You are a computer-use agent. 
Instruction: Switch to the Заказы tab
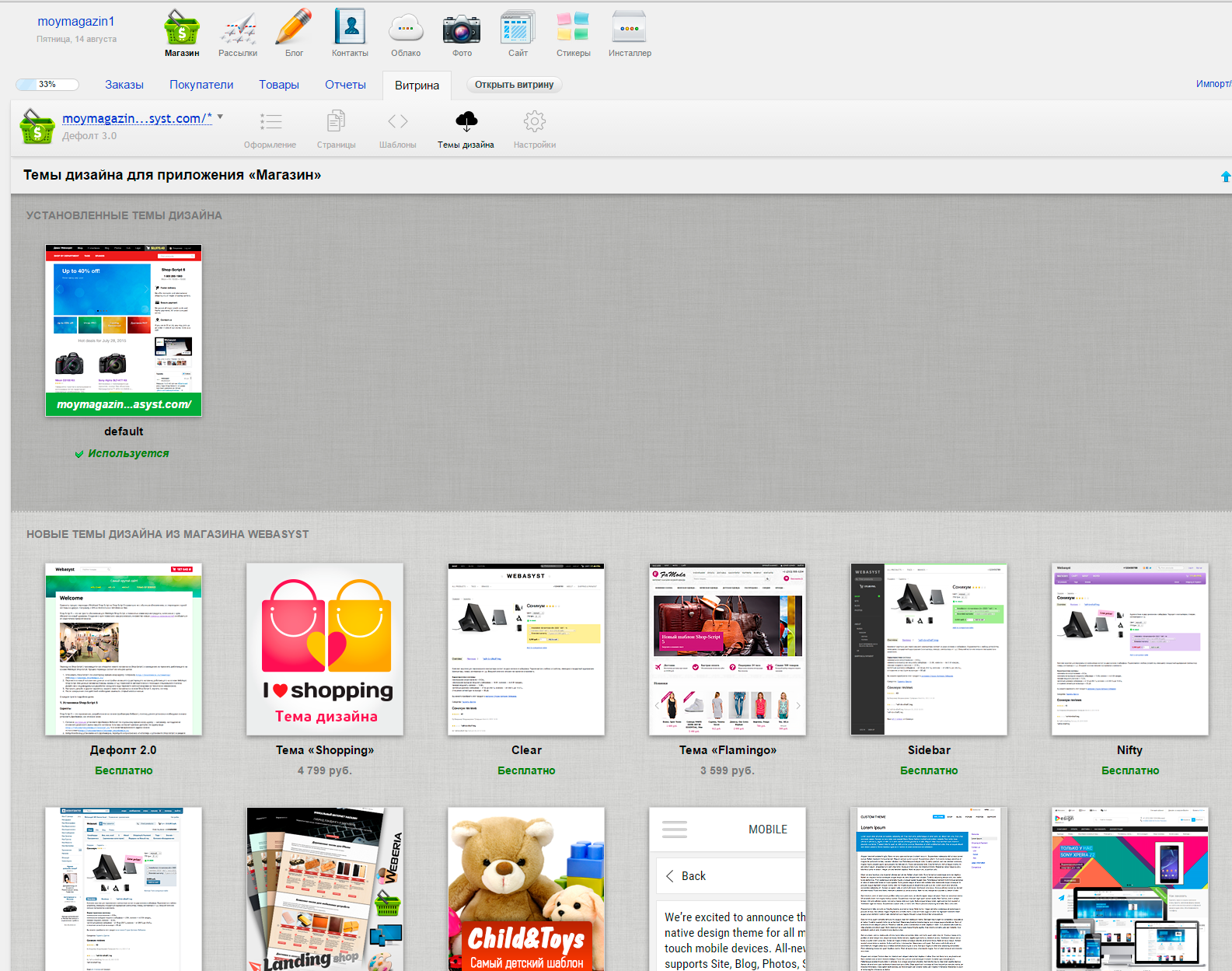(x=124, y=85)
